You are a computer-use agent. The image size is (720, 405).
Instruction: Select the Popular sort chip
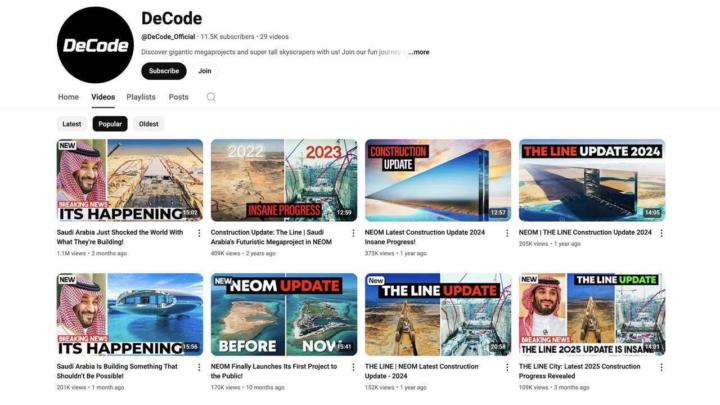pos(110,124)
